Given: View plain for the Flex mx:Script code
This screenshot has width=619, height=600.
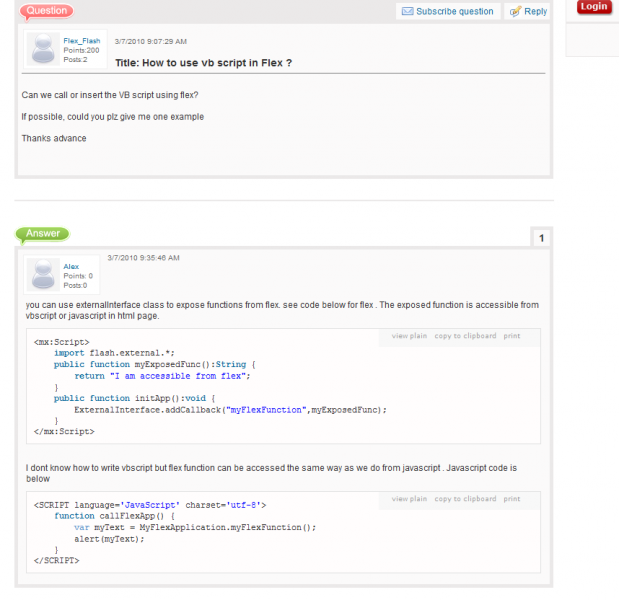Looking at the screenshot, I should (x=409, y=336).
